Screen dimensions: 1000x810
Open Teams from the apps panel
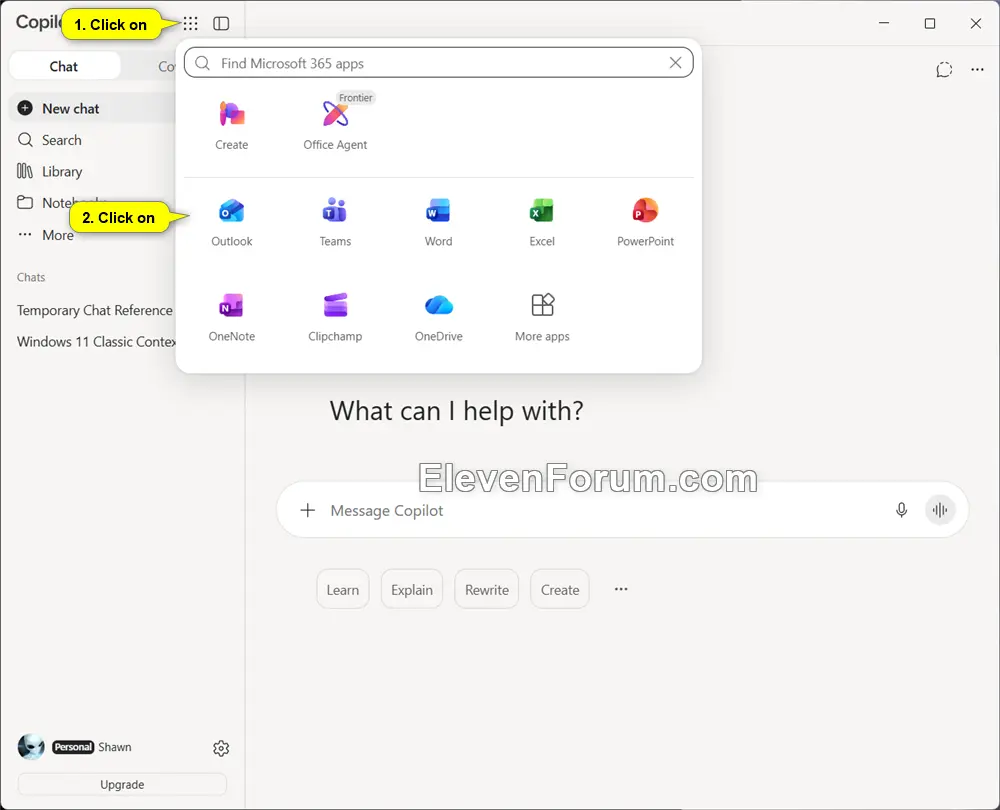pyautogui.click(x=335, y=223)
